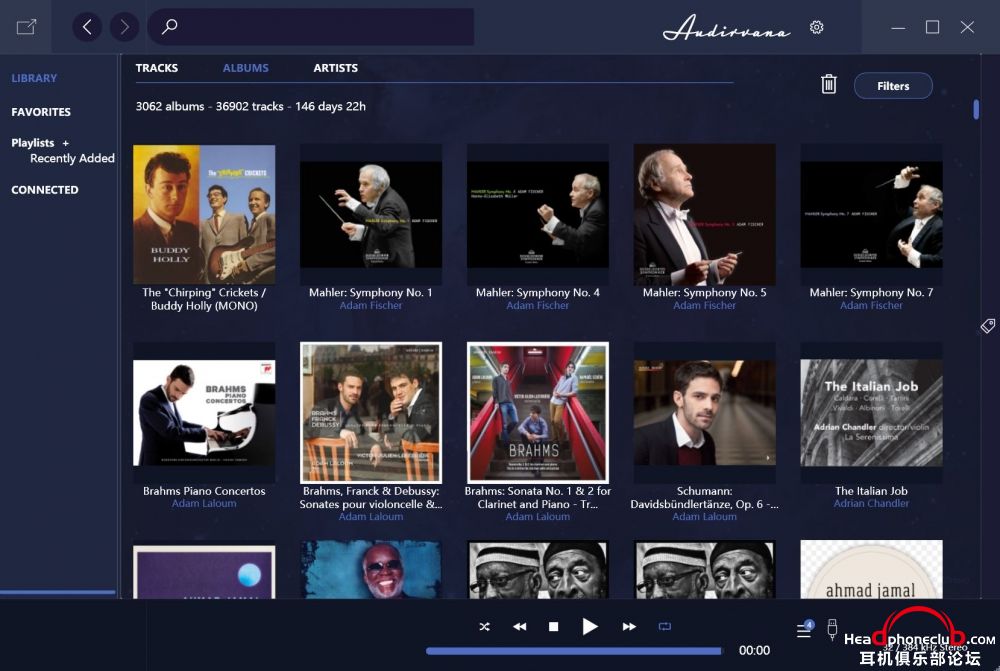Click the search magnifier icon
The image size is (1000, 671).
pos(169,27)
